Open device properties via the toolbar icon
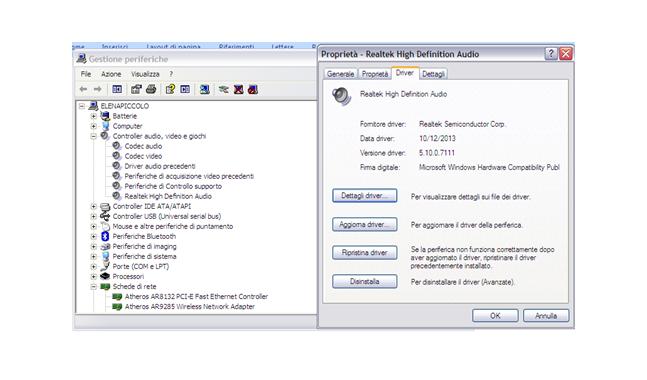Viewport: 647px width, 380px height. tap(136, 89)
